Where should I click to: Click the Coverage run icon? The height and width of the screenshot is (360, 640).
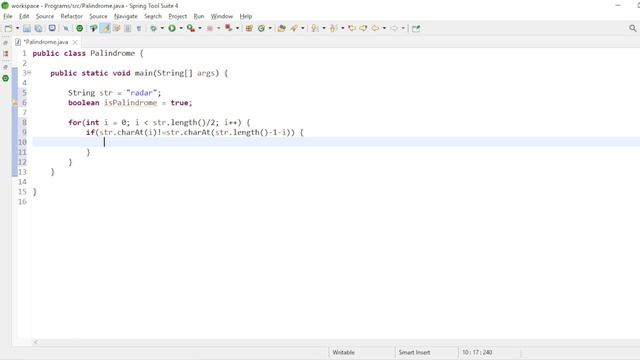pyautogui.click(x=191, y=28)
